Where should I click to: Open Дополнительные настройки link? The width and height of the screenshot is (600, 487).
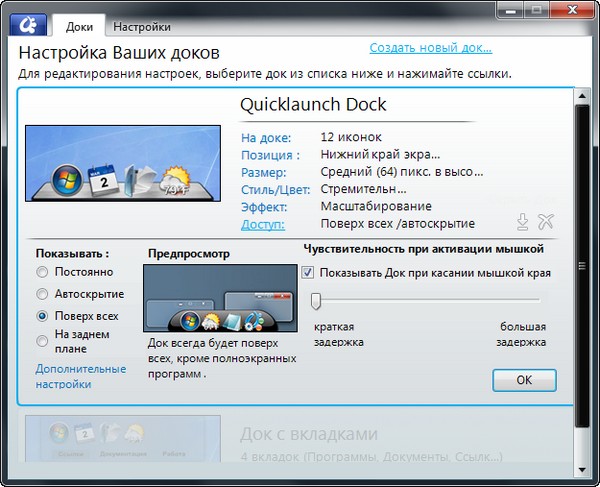[81, 376]
